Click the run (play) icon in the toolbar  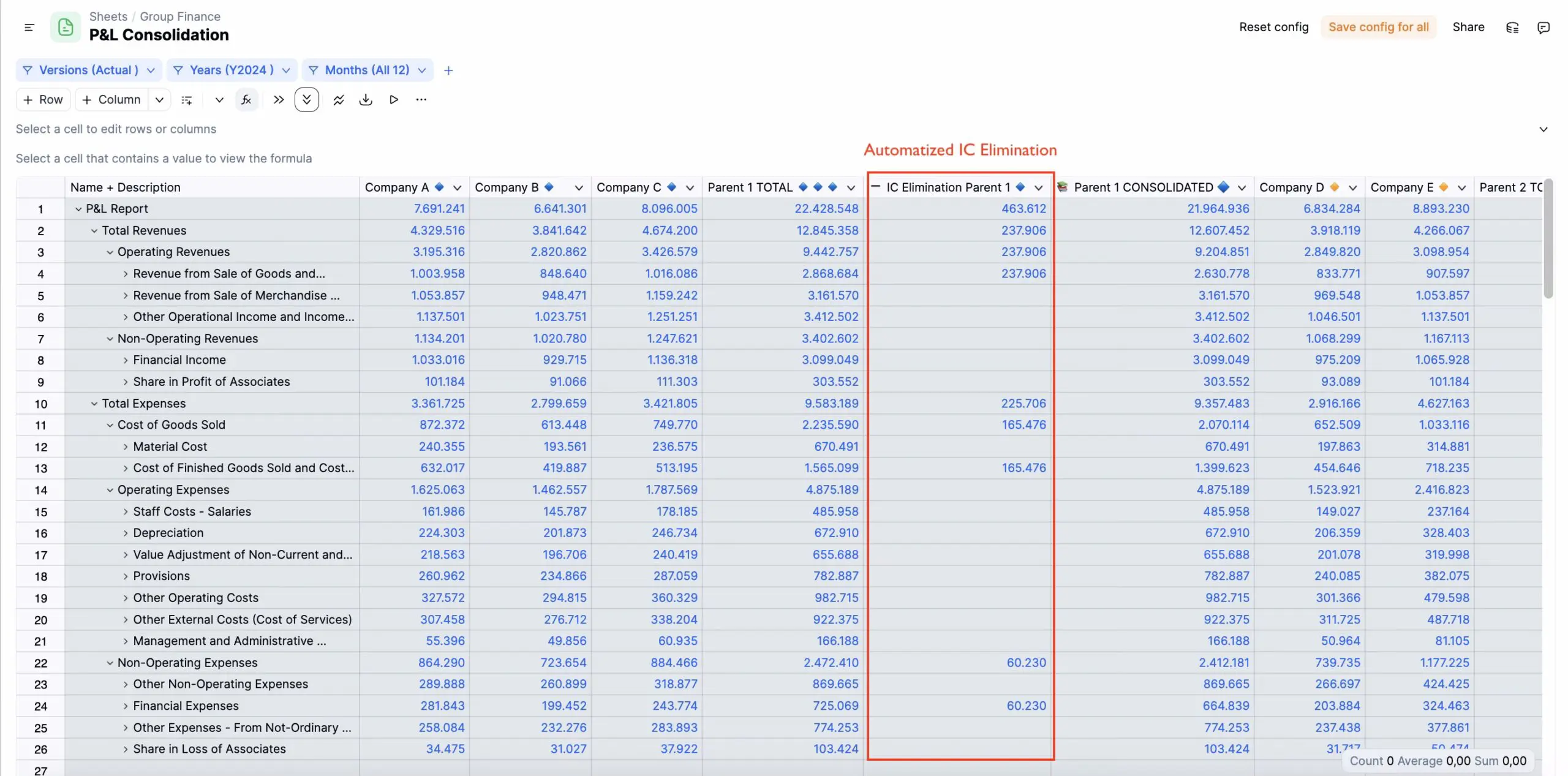point(394,99)
